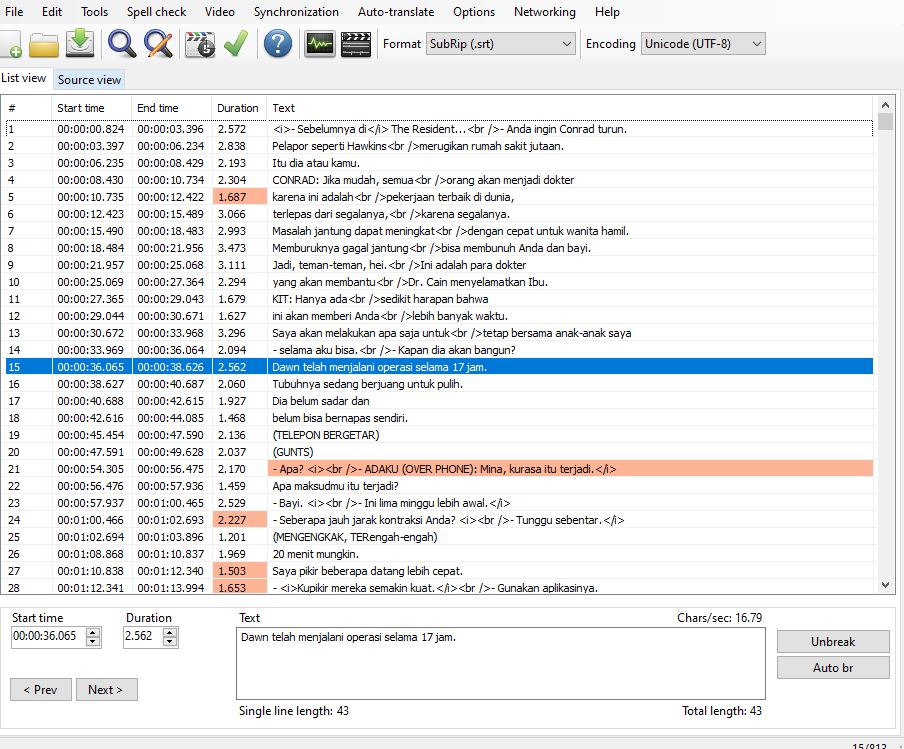Click the list scrollbar up arrow
This screenshot has width=904, height=749.
click(885, 105)
